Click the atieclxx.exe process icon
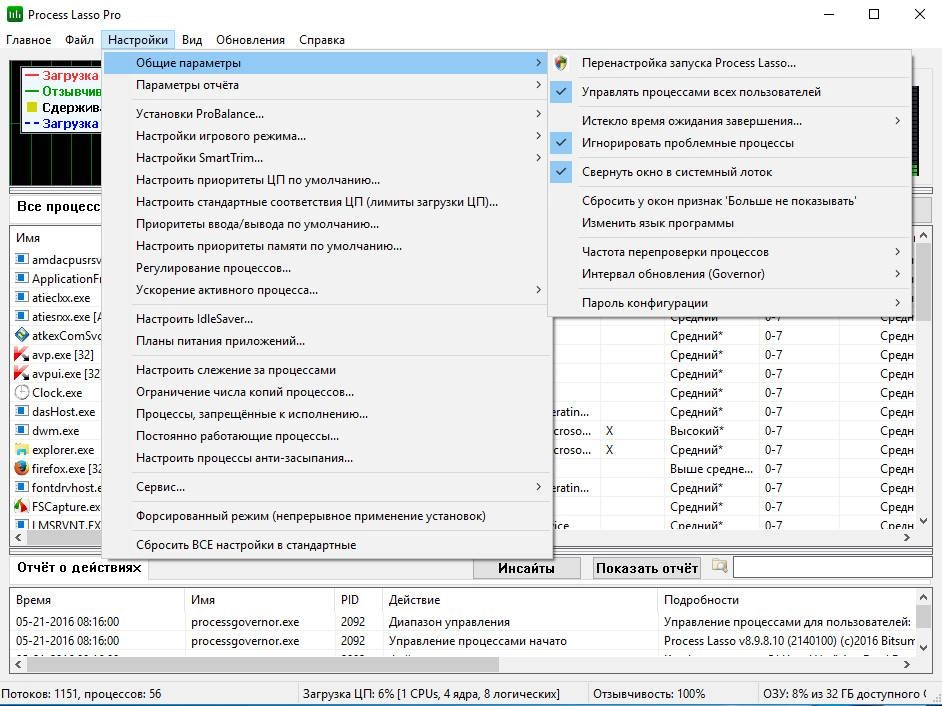The height and width of the screenshot is (706, 942). tap(22, 297)
